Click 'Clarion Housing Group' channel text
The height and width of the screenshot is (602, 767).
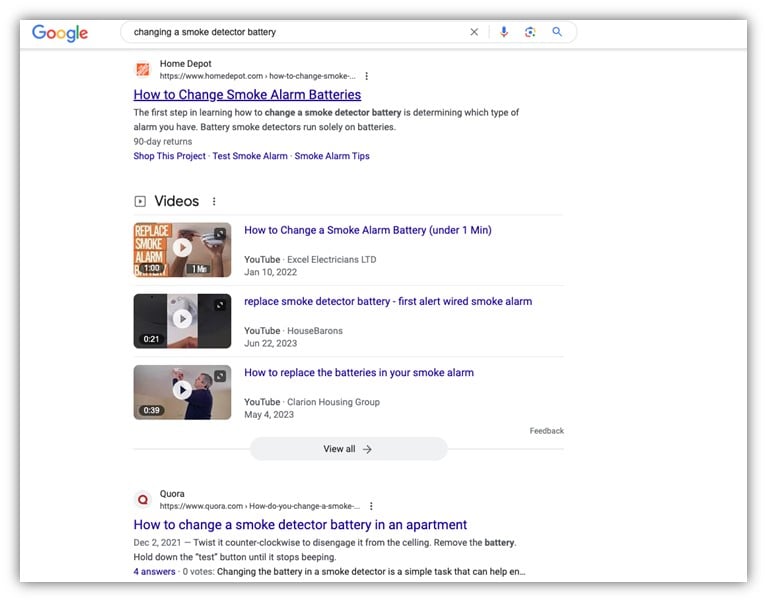333,402
